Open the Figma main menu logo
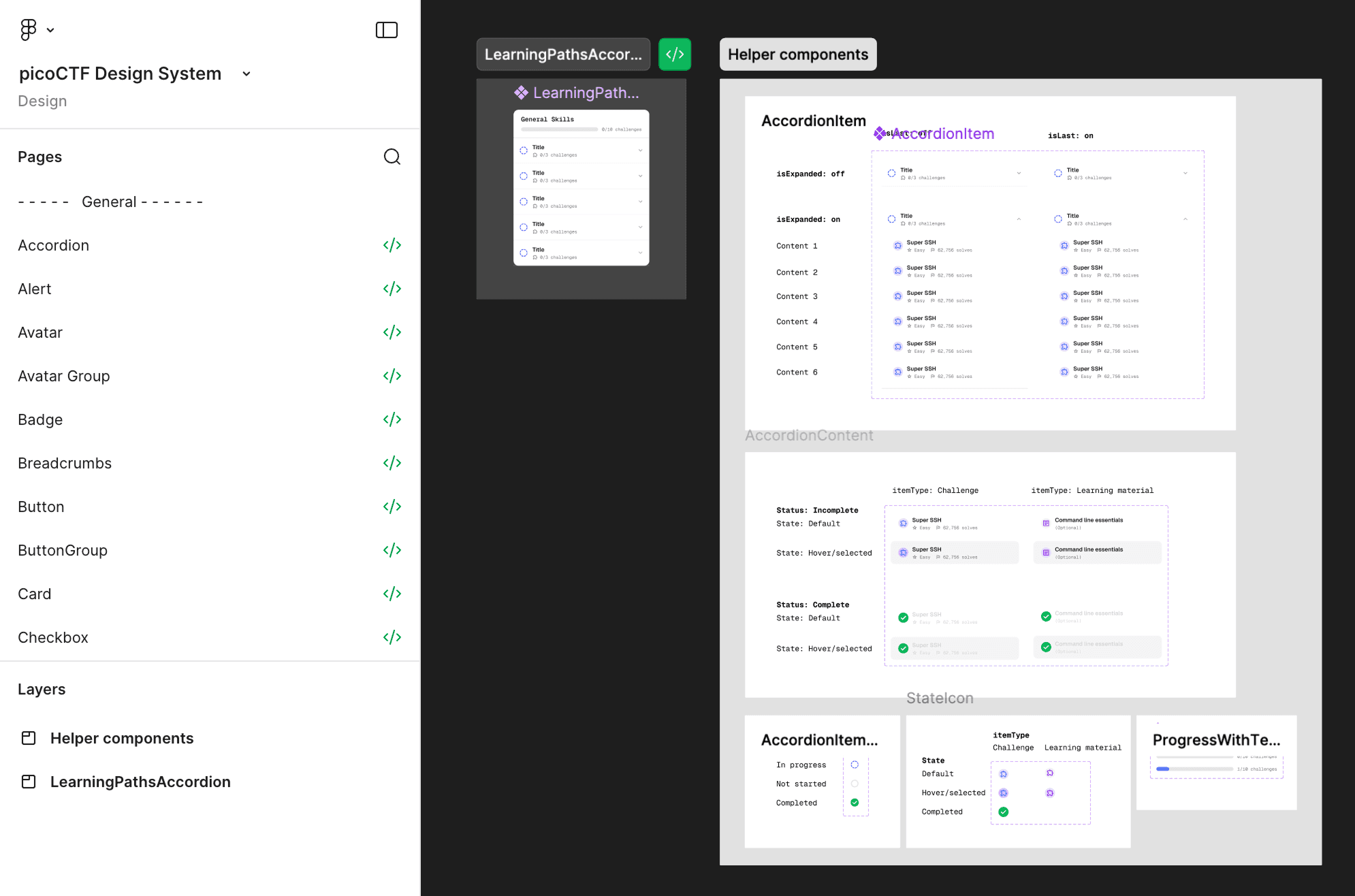The image size is (1355, 896). coord(28,30)
